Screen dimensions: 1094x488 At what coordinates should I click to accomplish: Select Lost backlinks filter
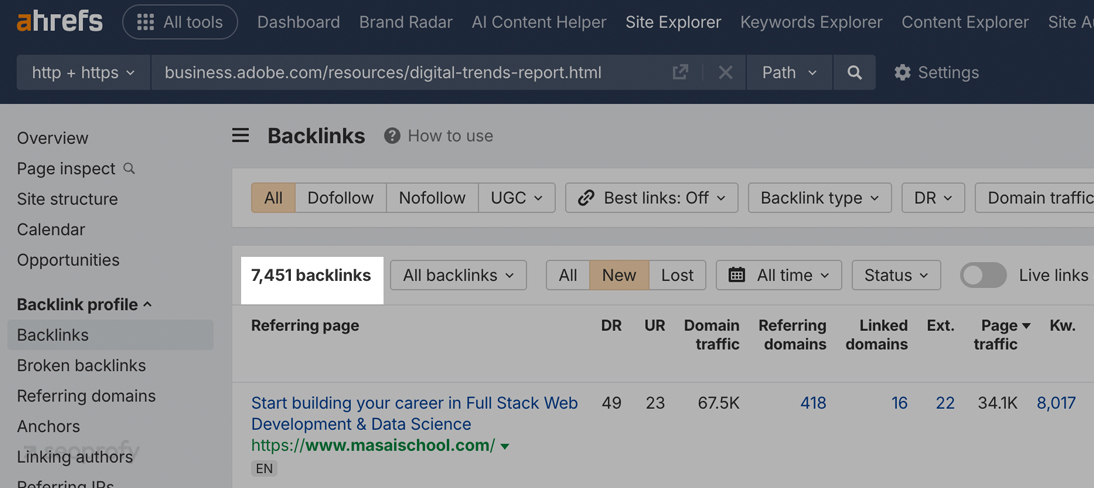pos(677,275)
